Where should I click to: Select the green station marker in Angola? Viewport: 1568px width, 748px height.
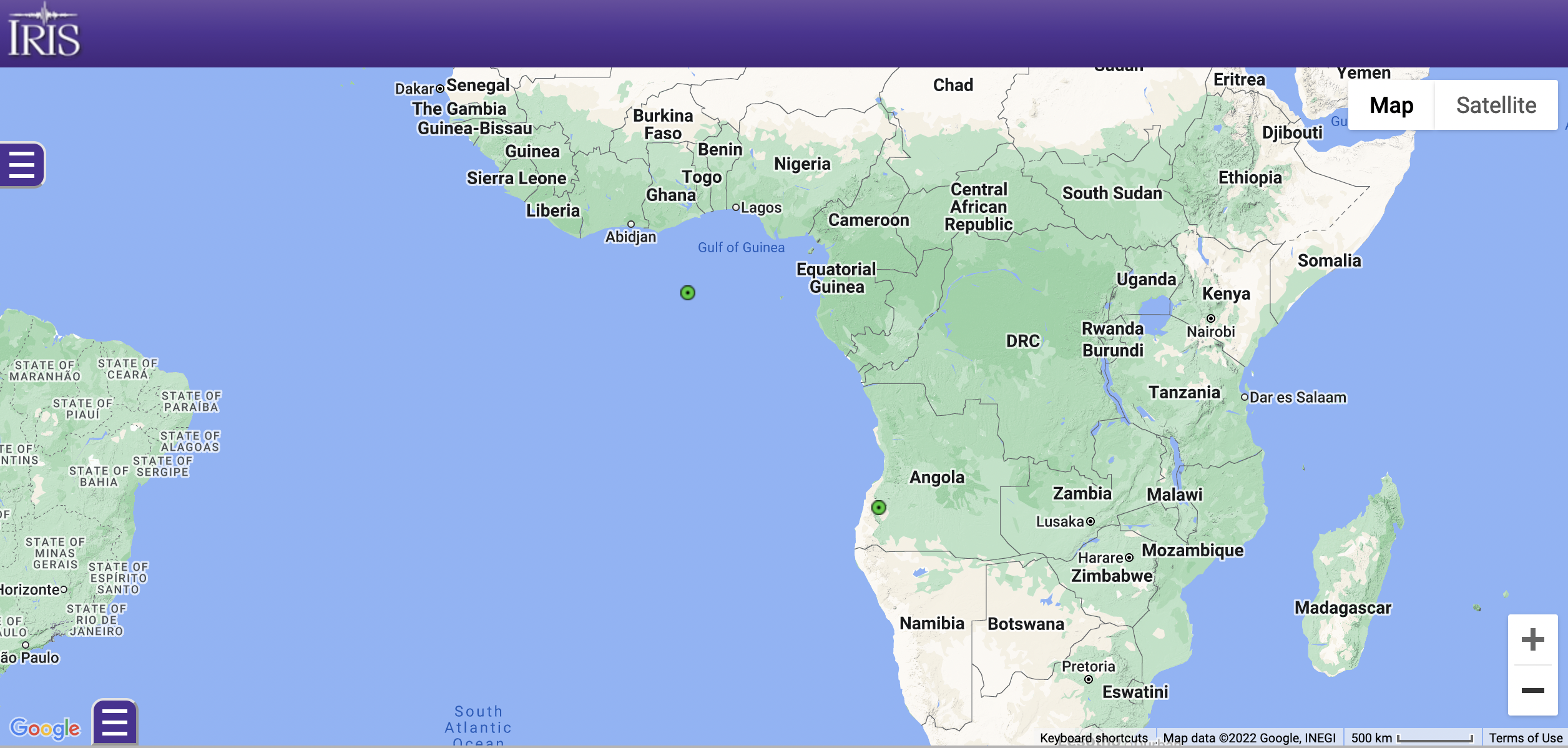pyautogui.click(x=879, y=508)
